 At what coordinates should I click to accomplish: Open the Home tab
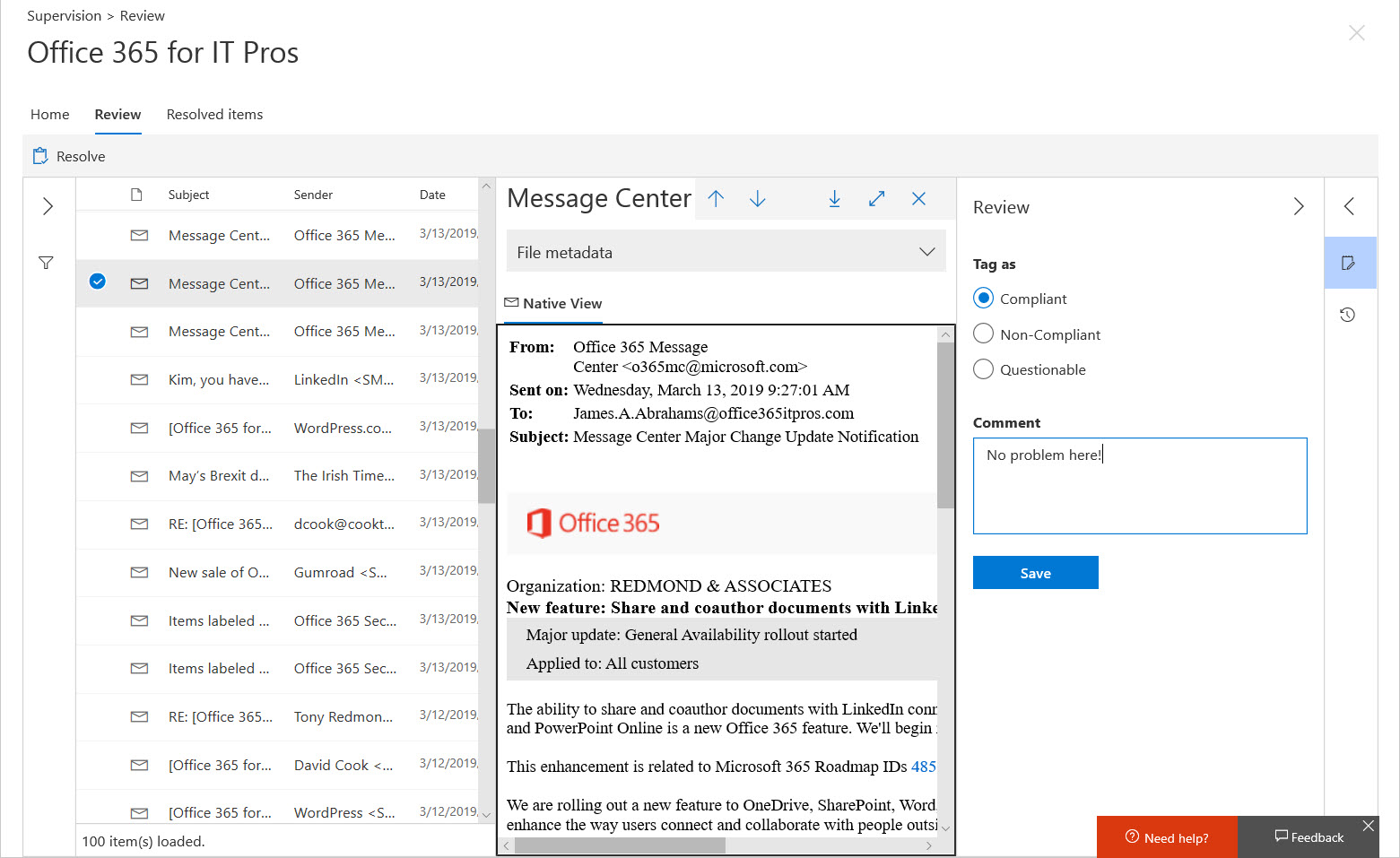click(x=50, y=115)
